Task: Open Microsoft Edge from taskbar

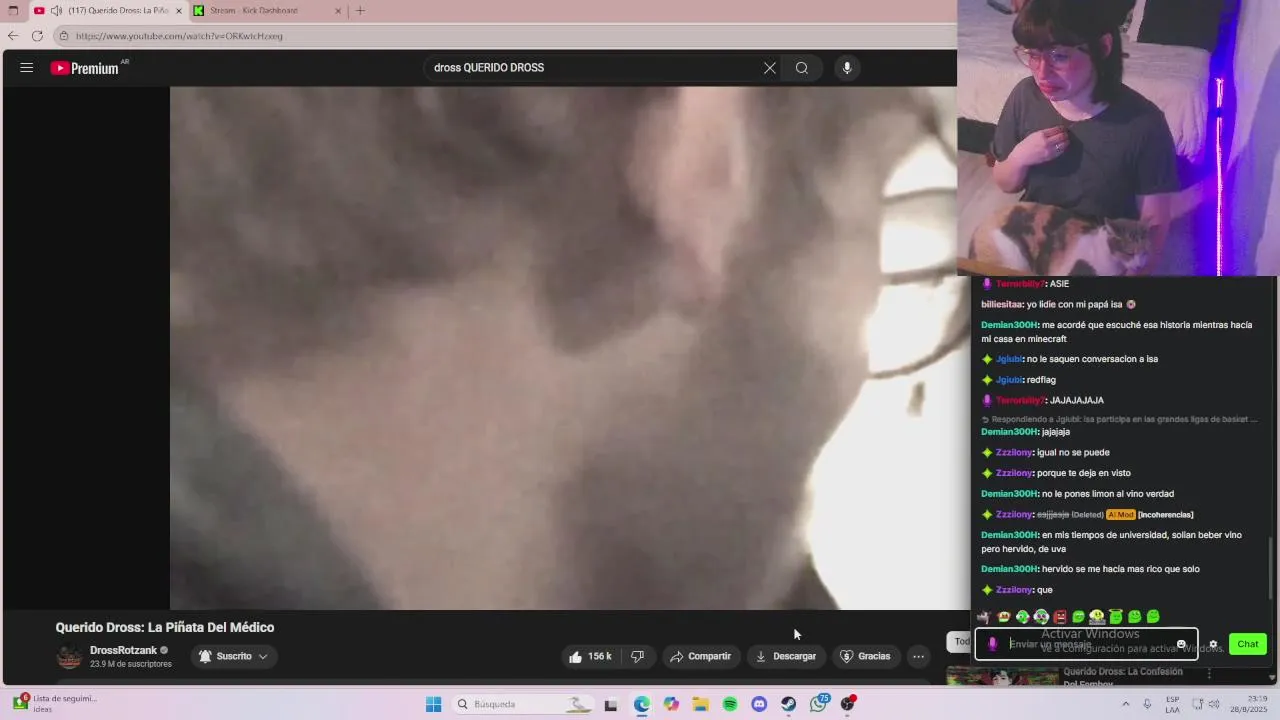Action: coord(641,704)
